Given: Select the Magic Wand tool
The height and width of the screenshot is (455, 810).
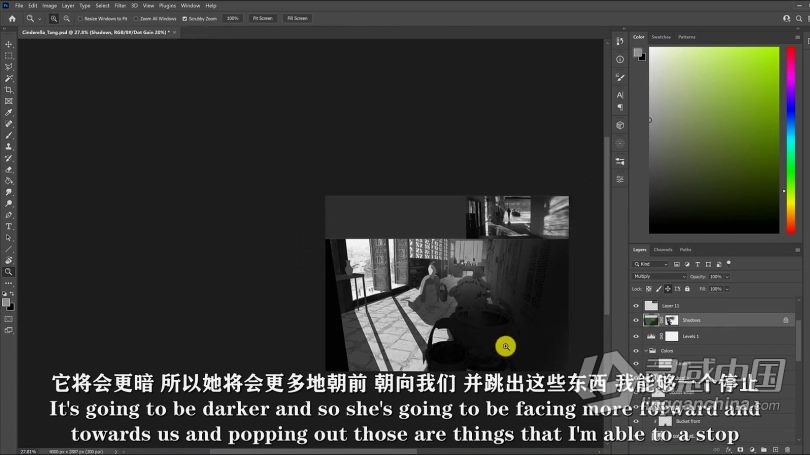Looking at the screenshot, I should 9,79.
